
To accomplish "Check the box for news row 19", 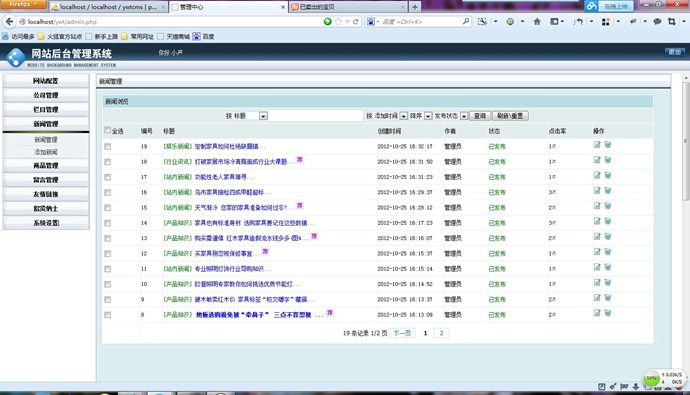I will pos(107,146).
